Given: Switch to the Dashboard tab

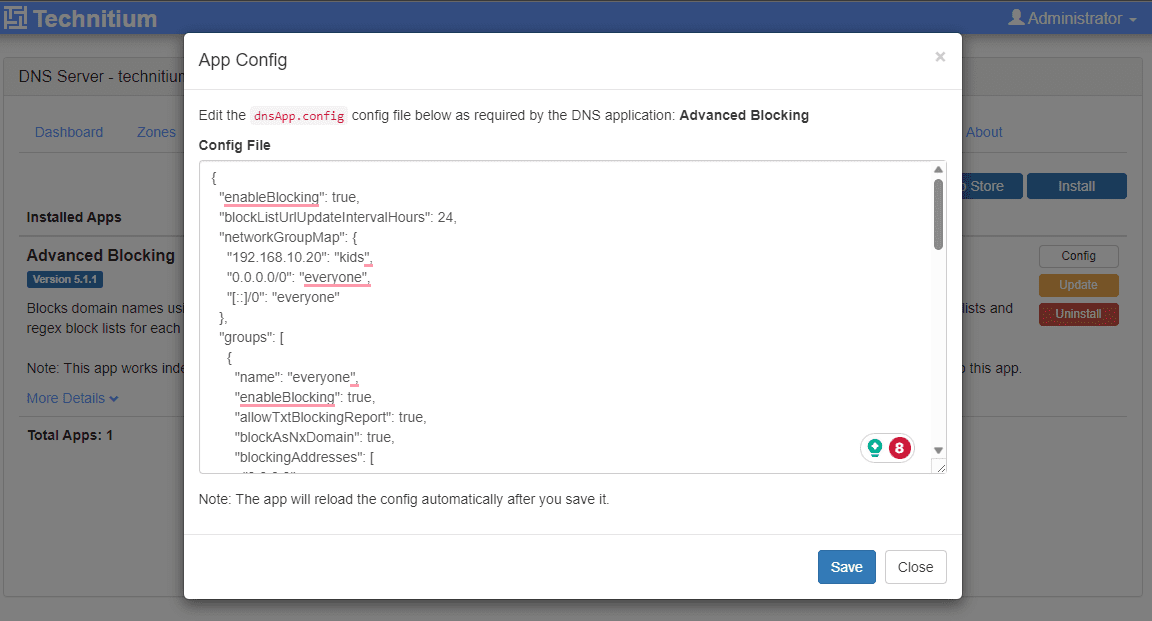Looking at the screenshot, I should (69, 132).
